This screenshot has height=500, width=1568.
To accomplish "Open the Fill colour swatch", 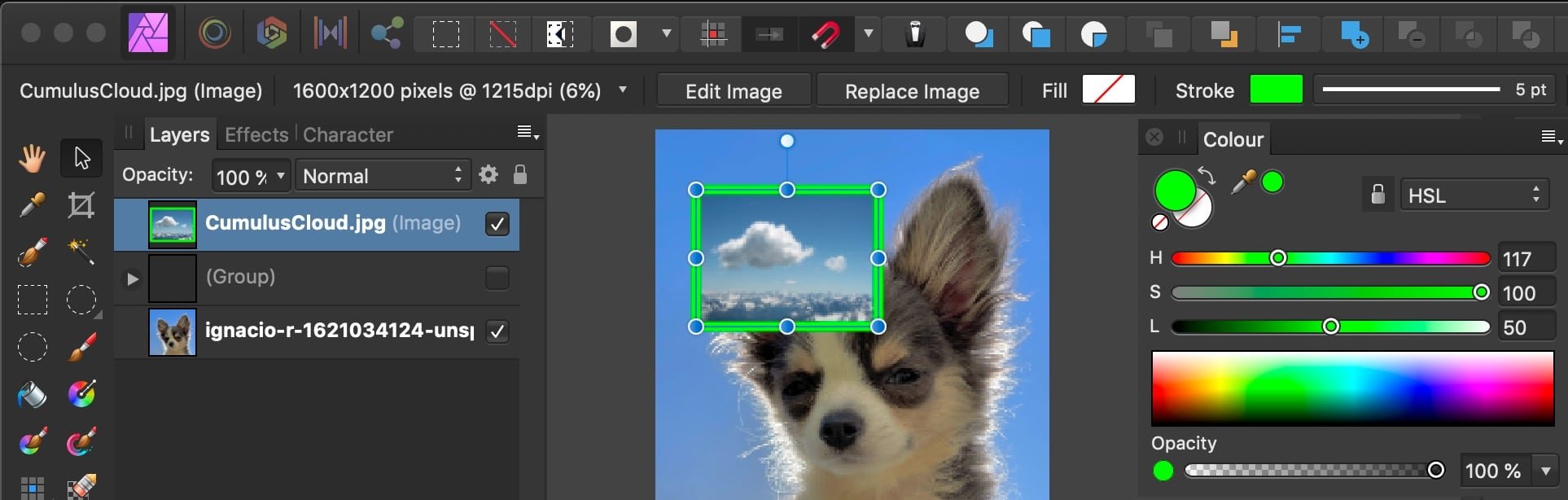I will [1108, 90].
